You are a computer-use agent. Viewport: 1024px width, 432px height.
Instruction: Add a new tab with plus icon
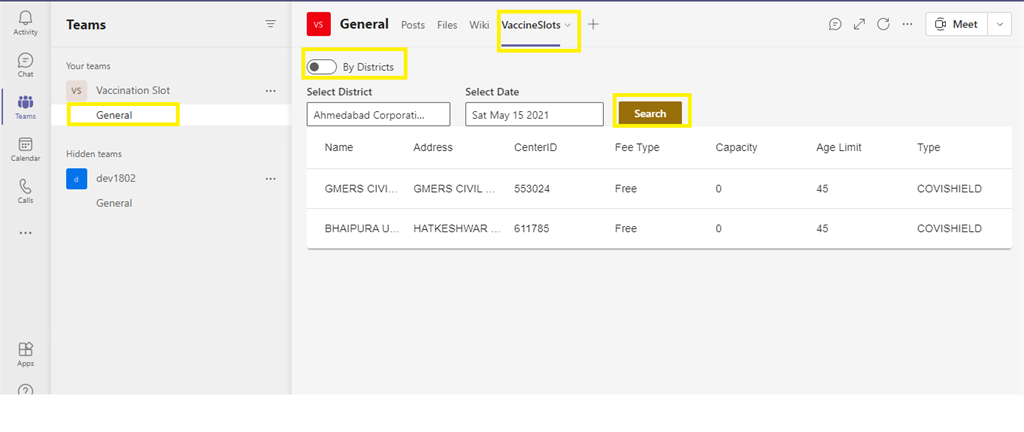[x=593, y=24]
